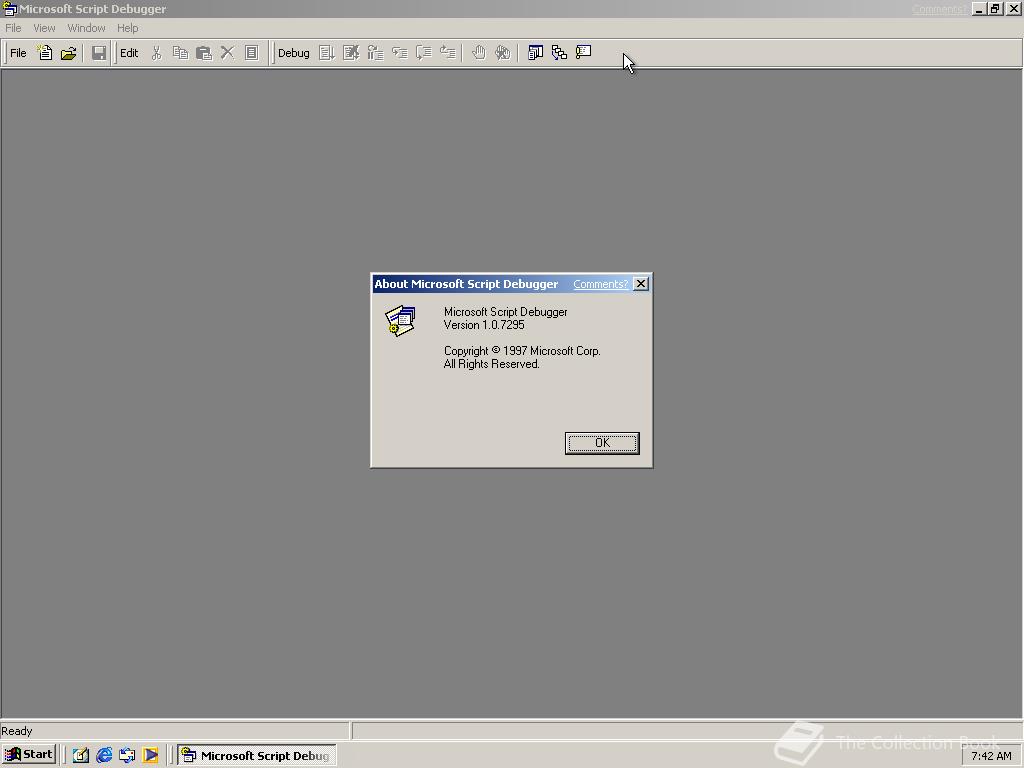1024x768 pixels.
Task: Open the Help menu
Action: 127,28
